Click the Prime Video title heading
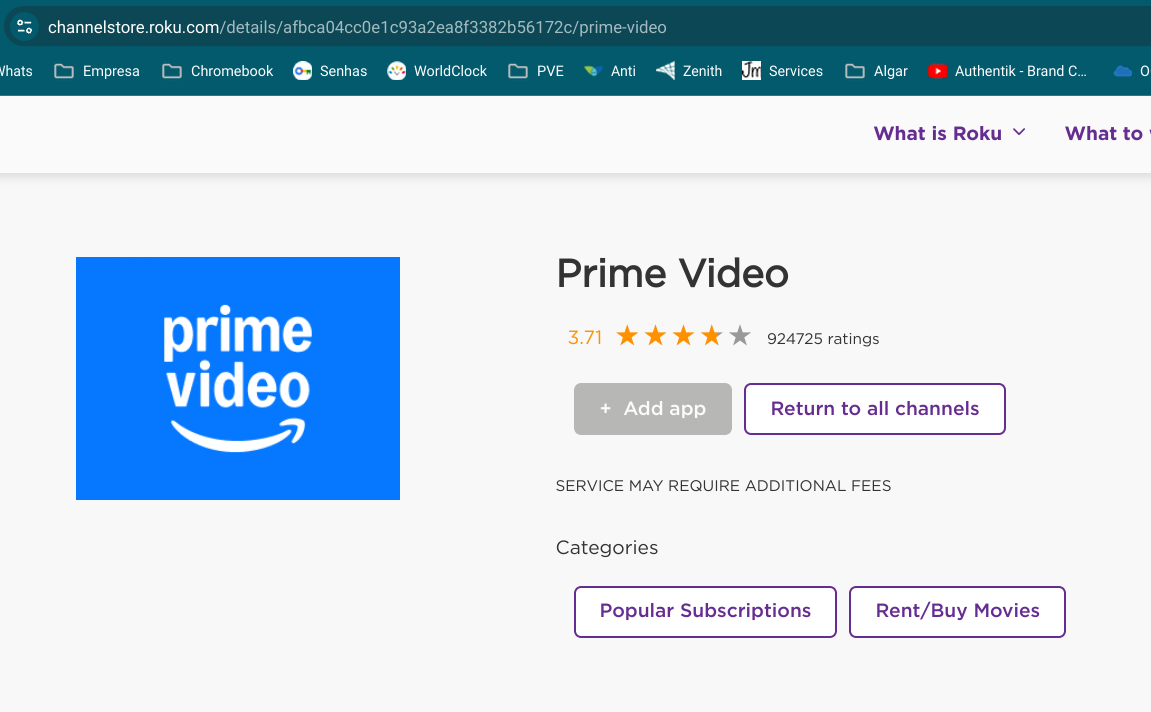Image resolution: width=1151 pixels, height=712 pixels. pyautogui.click(x=672, y=274)
